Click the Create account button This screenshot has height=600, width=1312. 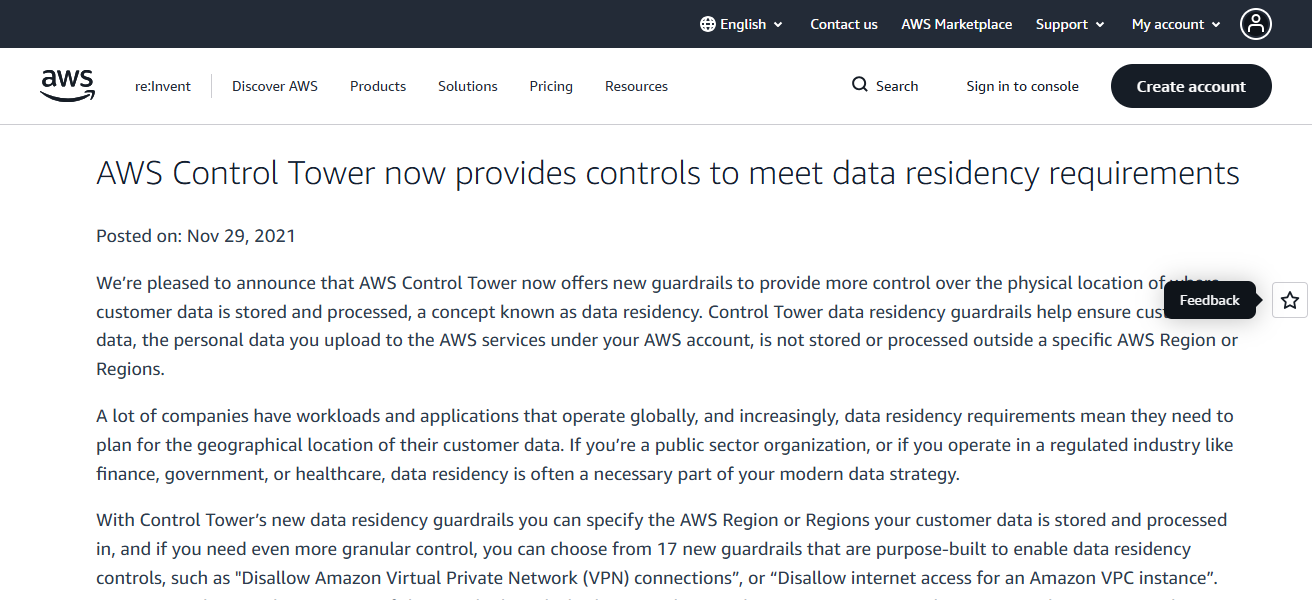click(1191, 86)
